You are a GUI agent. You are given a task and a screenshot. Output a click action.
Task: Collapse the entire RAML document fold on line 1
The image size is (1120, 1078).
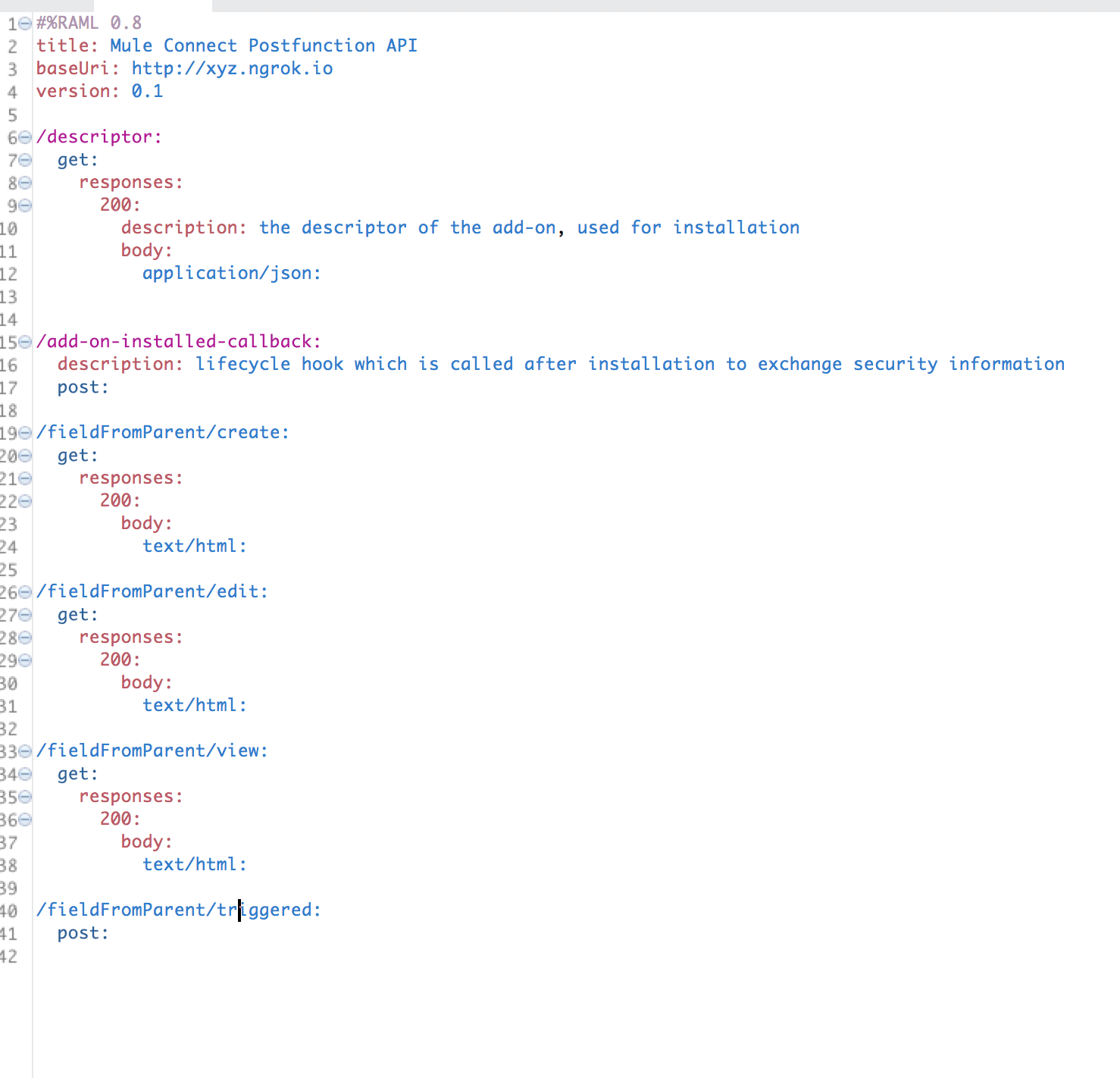tap(24, 23)
